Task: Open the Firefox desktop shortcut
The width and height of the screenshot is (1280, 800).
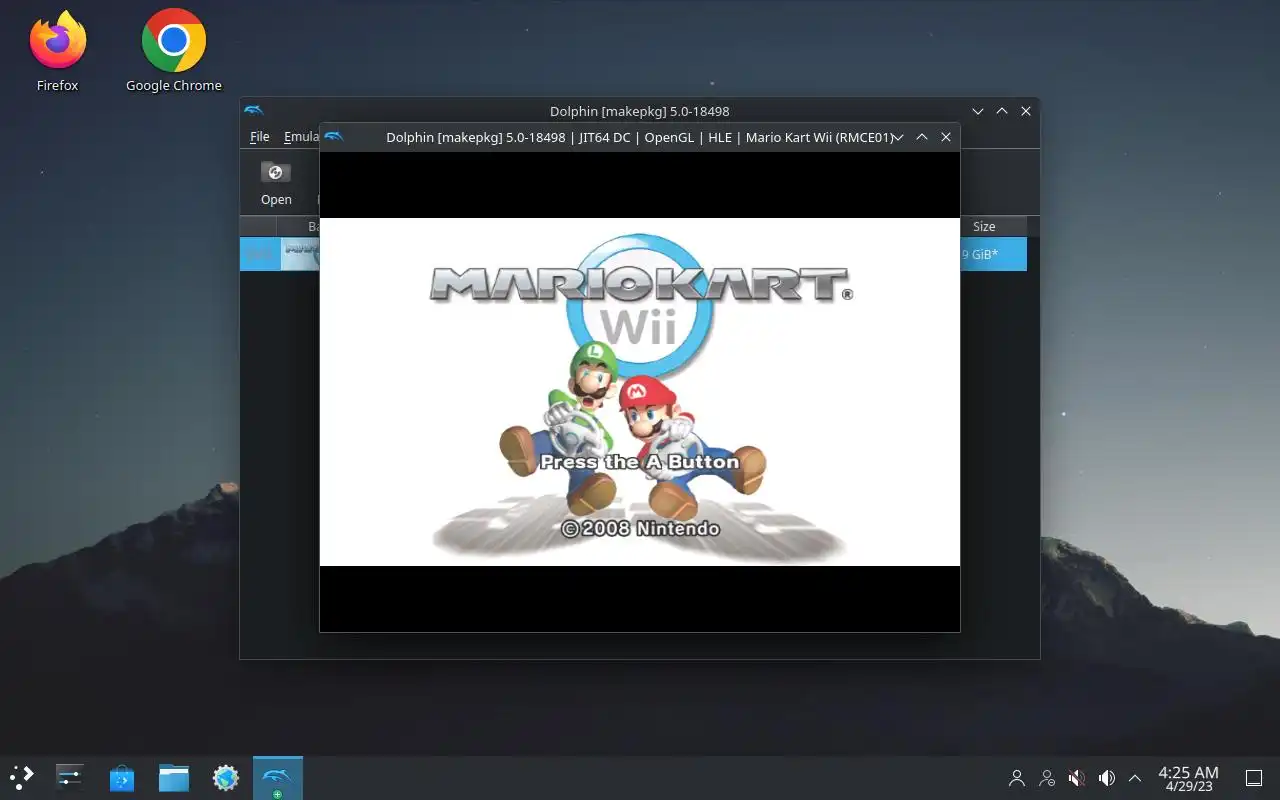Action: click(x=57, y=52)
